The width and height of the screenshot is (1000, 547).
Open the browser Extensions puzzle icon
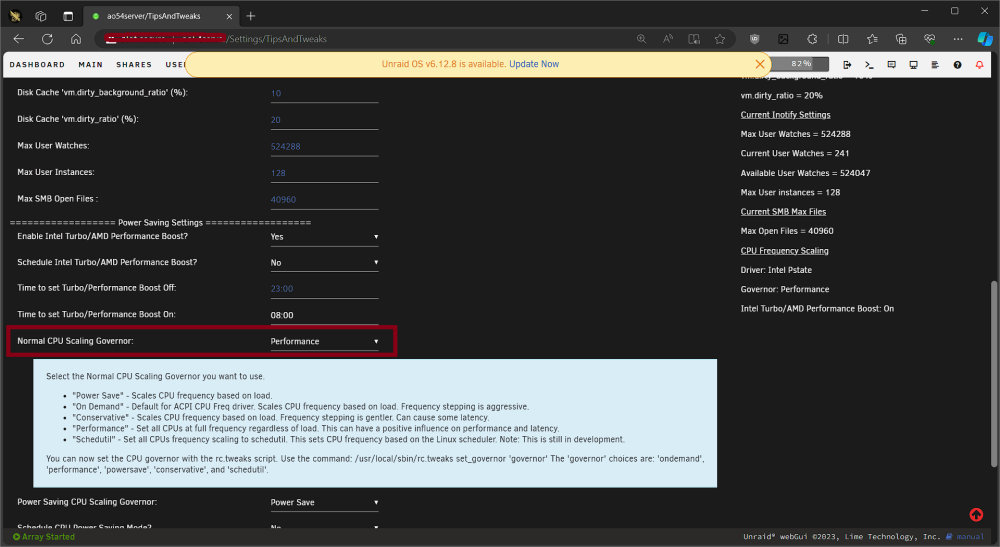(812, 39)
